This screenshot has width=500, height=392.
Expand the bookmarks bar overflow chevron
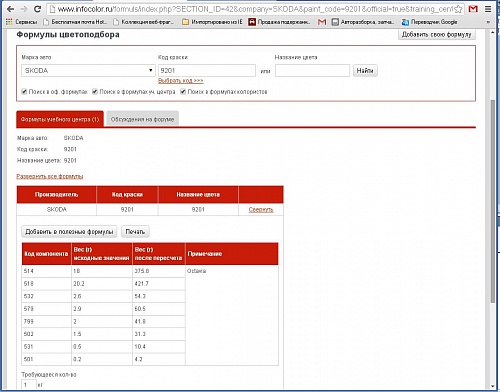(488, 22)
